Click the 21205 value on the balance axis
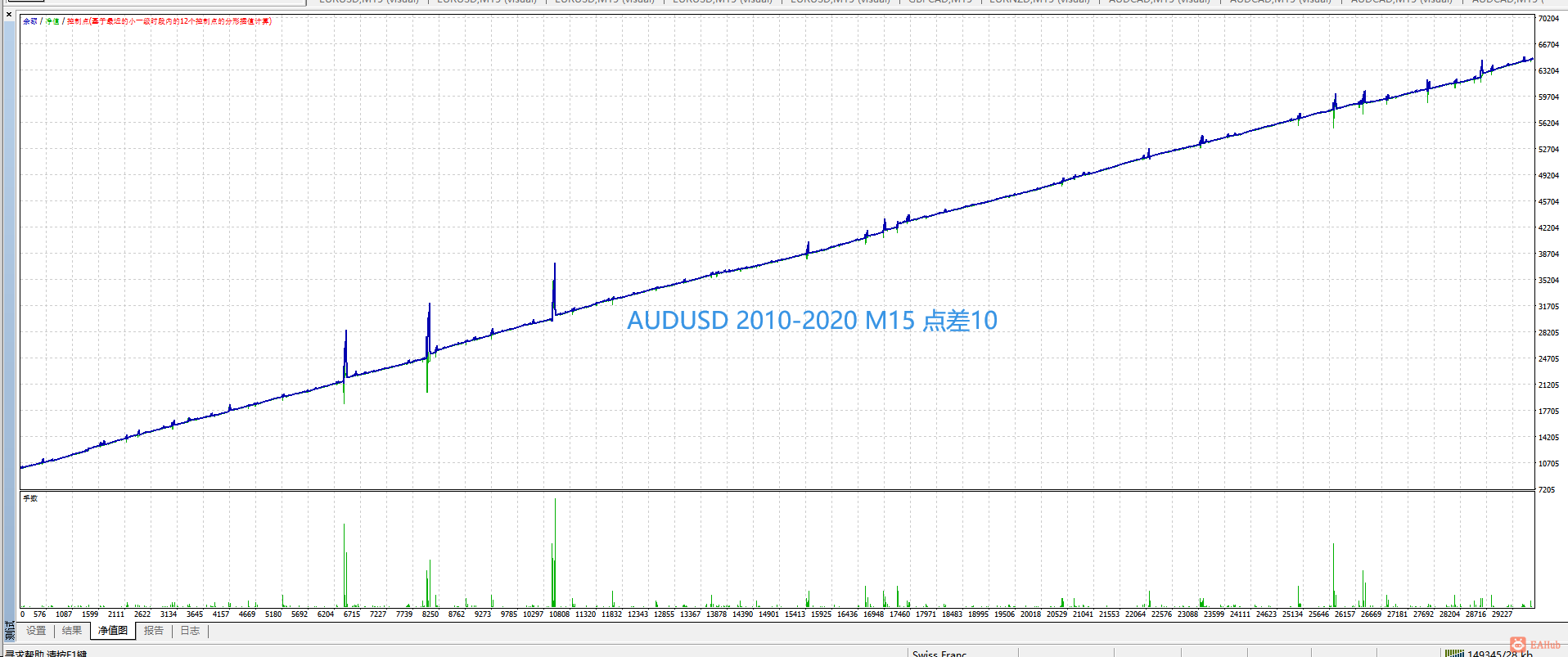Screen dimensions: 1568x657 pyautogui.click(x=1548, y=385)
